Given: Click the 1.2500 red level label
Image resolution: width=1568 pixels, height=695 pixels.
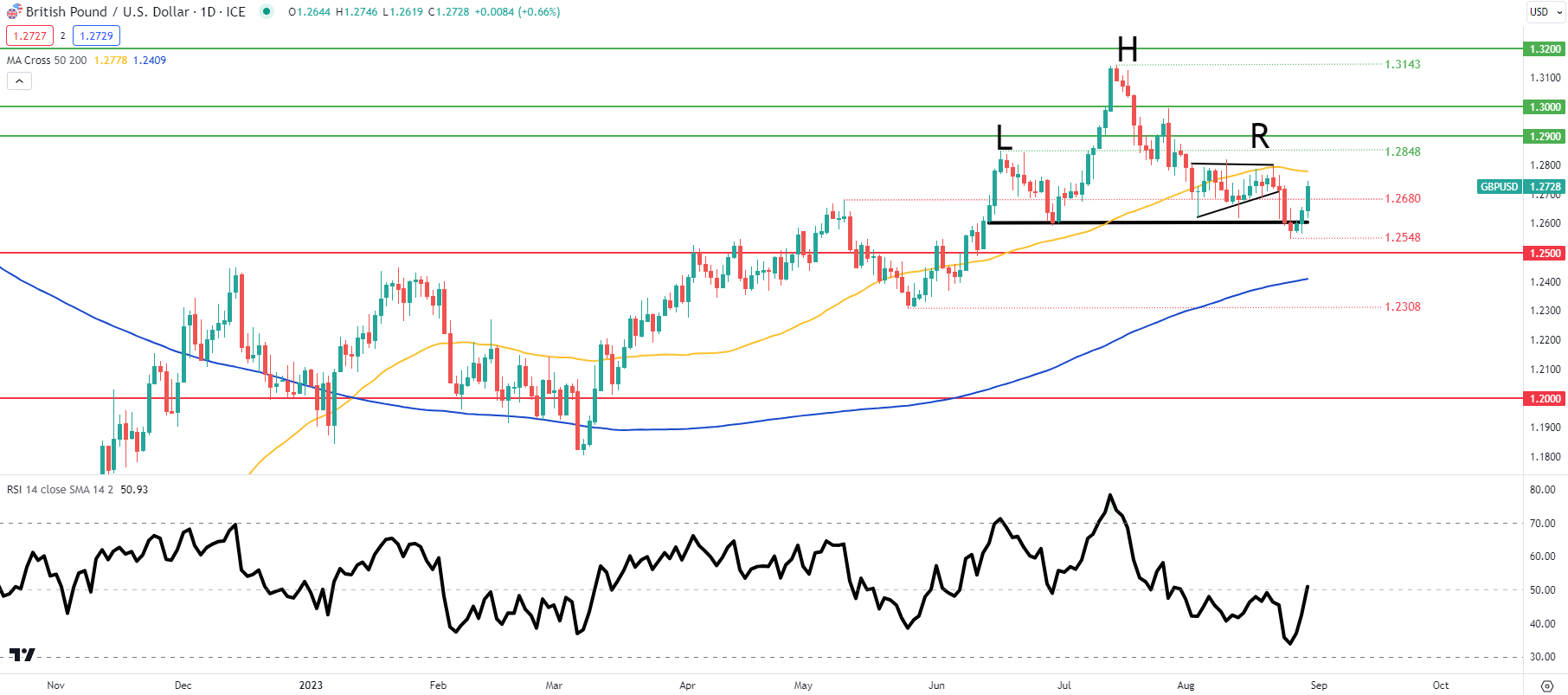Looking at the screenshot, I should coord(1545,253).
